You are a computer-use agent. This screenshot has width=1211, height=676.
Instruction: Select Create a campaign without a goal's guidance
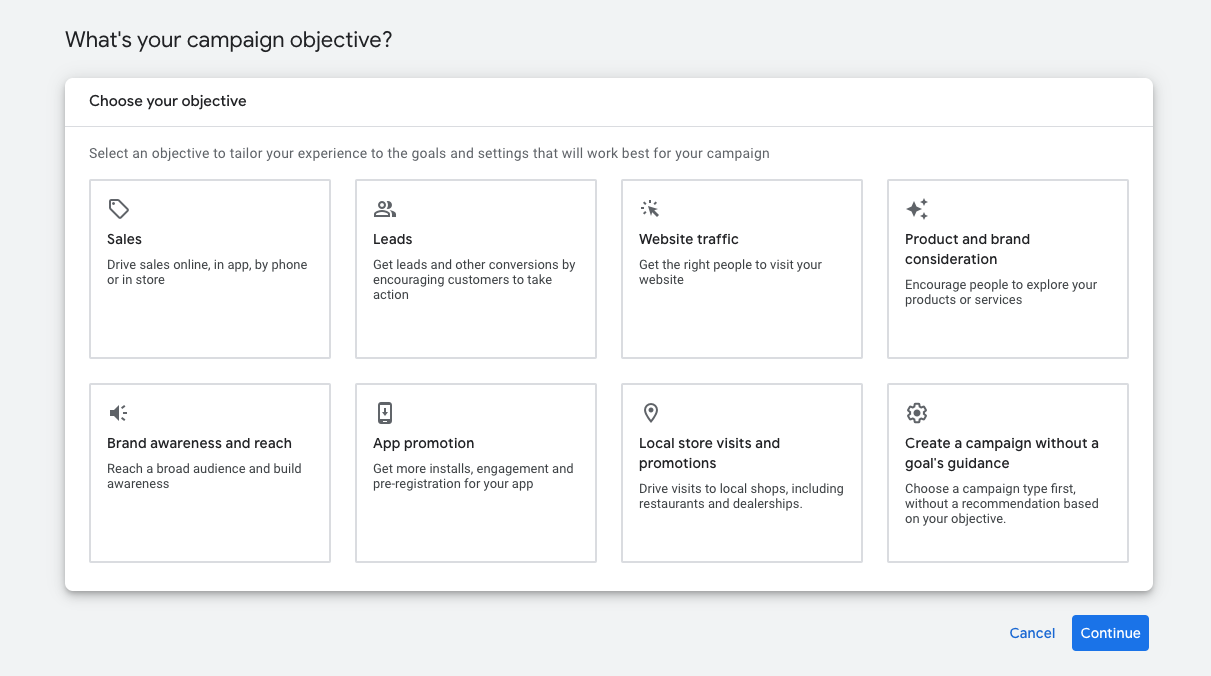pos(1001,453)
